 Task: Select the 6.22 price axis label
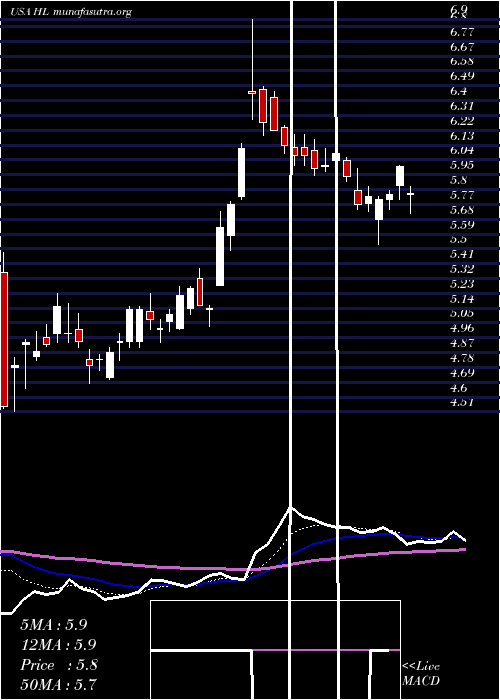click(462, 121)
